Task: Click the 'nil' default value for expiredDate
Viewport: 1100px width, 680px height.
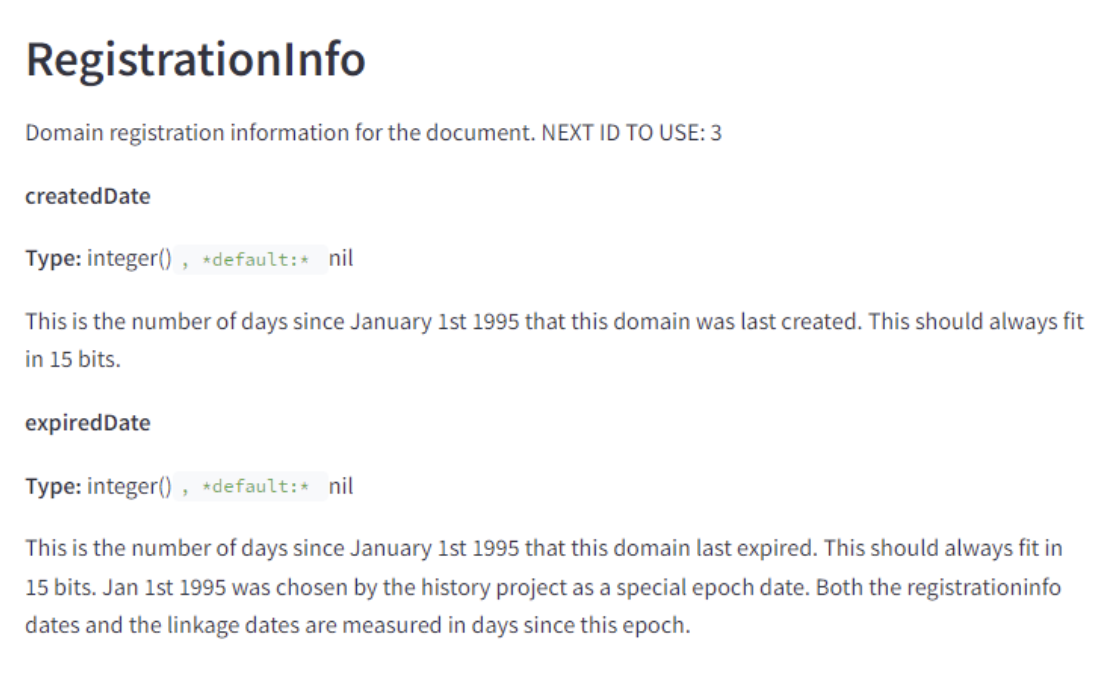Action: (341, 487)
